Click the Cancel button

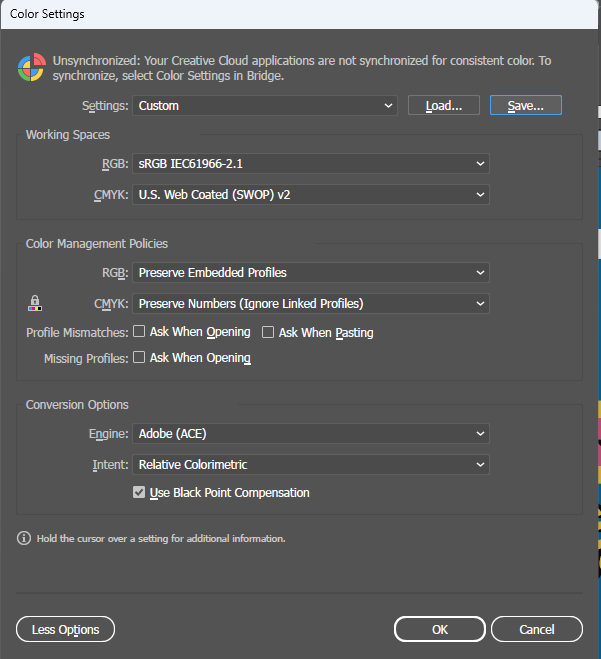tap(537, 629)
